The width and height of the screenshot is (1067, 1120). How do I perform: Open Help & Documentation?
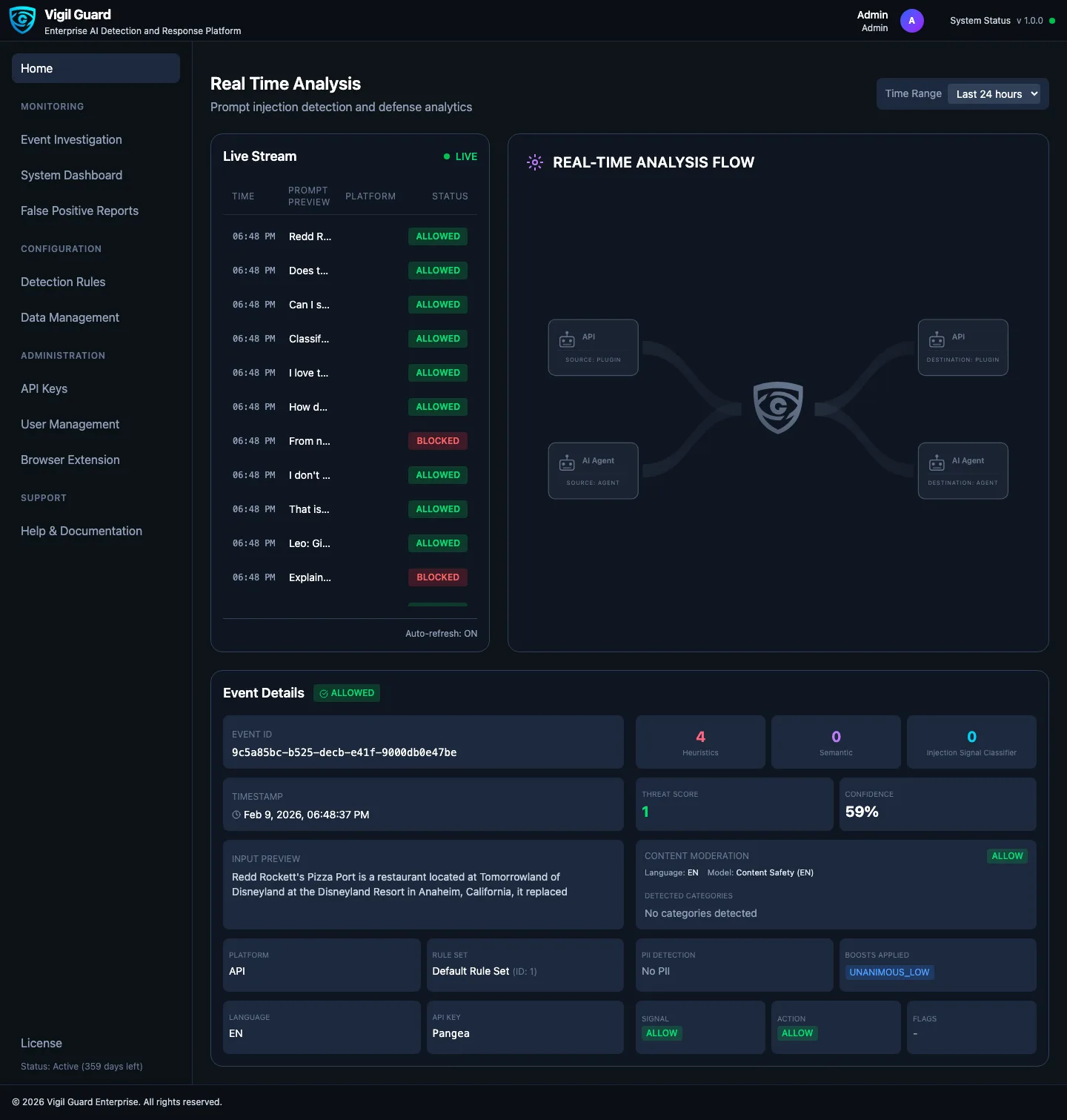tap(82, 531)
